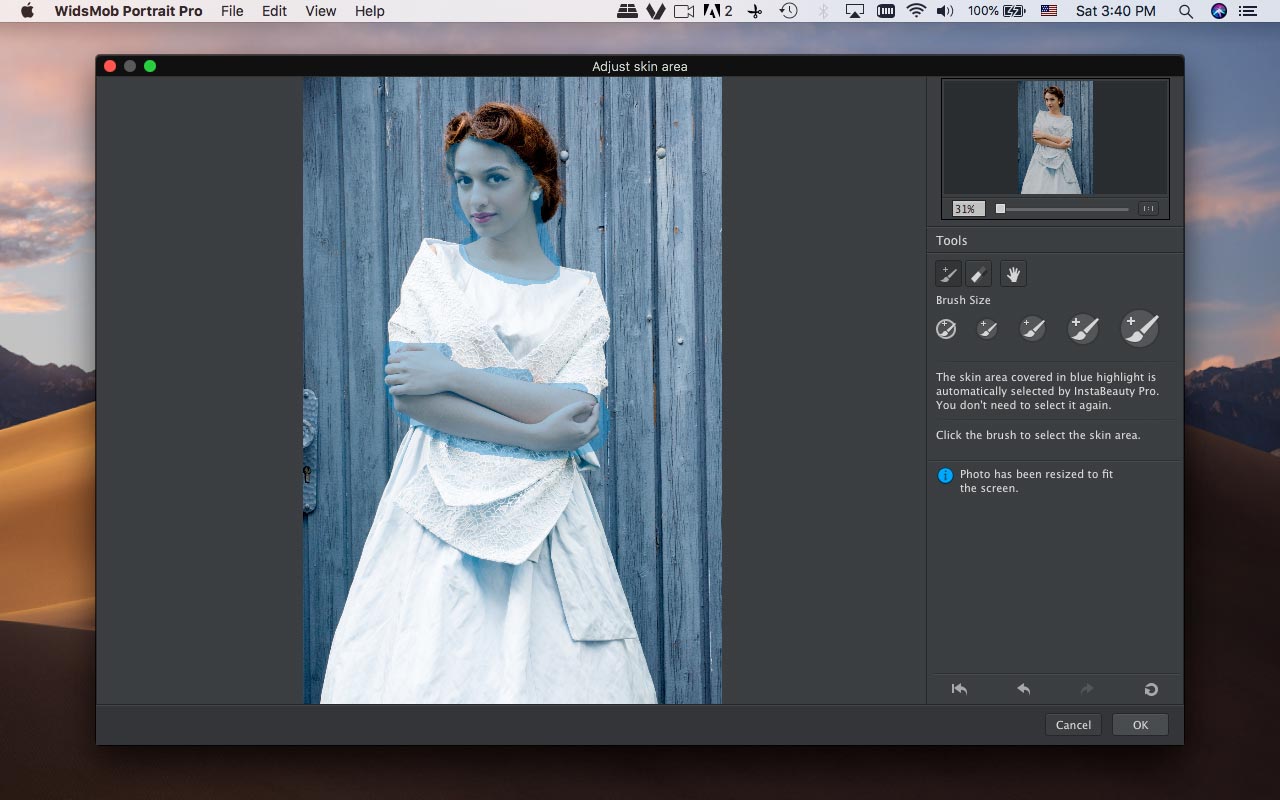Open the File menu
The height and width of the screenshot is (800, 1280).
tap(232, 11)
